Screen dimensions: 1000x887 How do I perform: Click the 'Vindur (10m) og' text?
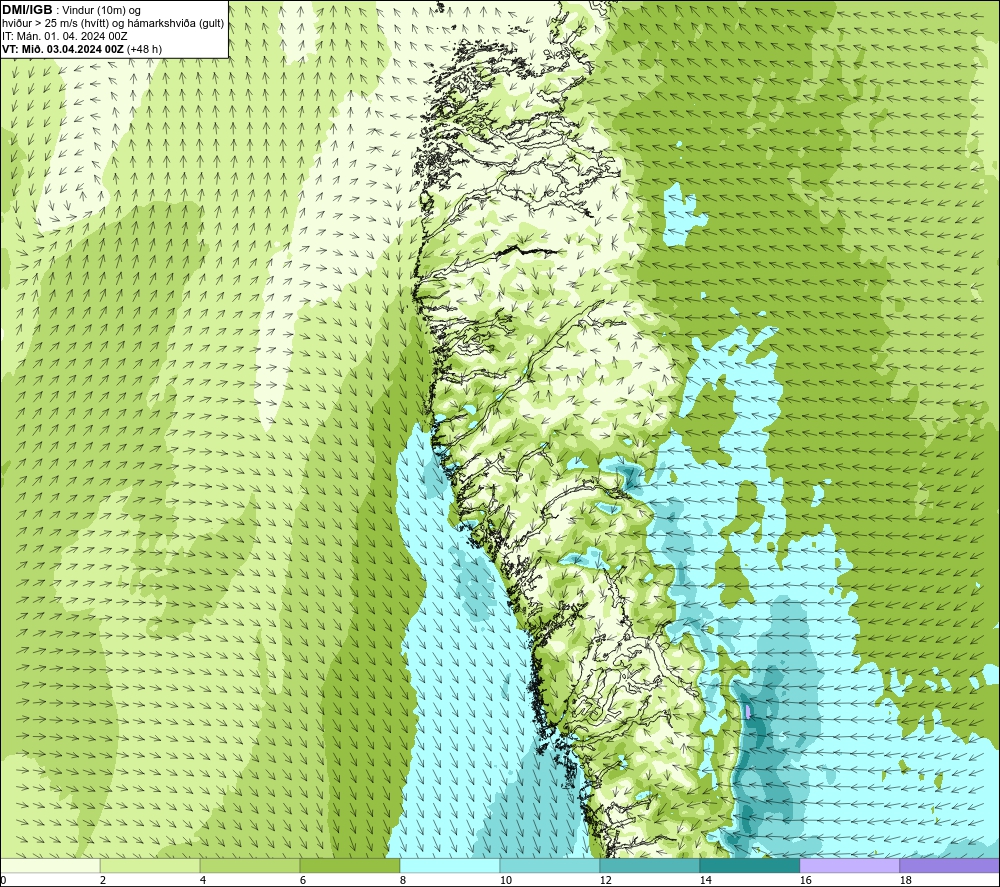point(102,11)
